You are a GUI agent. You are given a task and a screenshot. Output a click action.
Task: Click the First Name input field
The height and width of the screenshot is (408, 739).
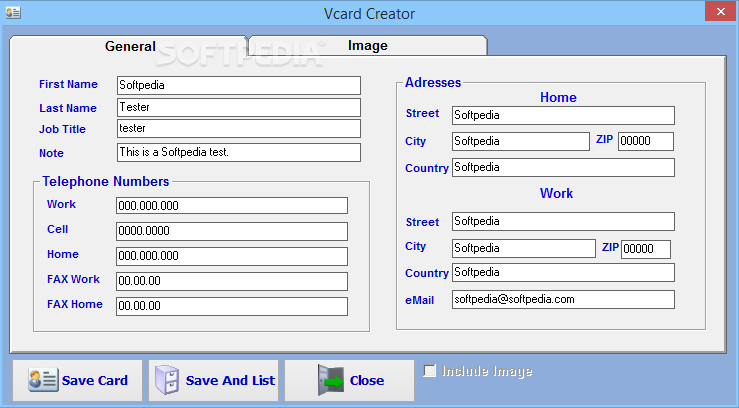[238, 85]
